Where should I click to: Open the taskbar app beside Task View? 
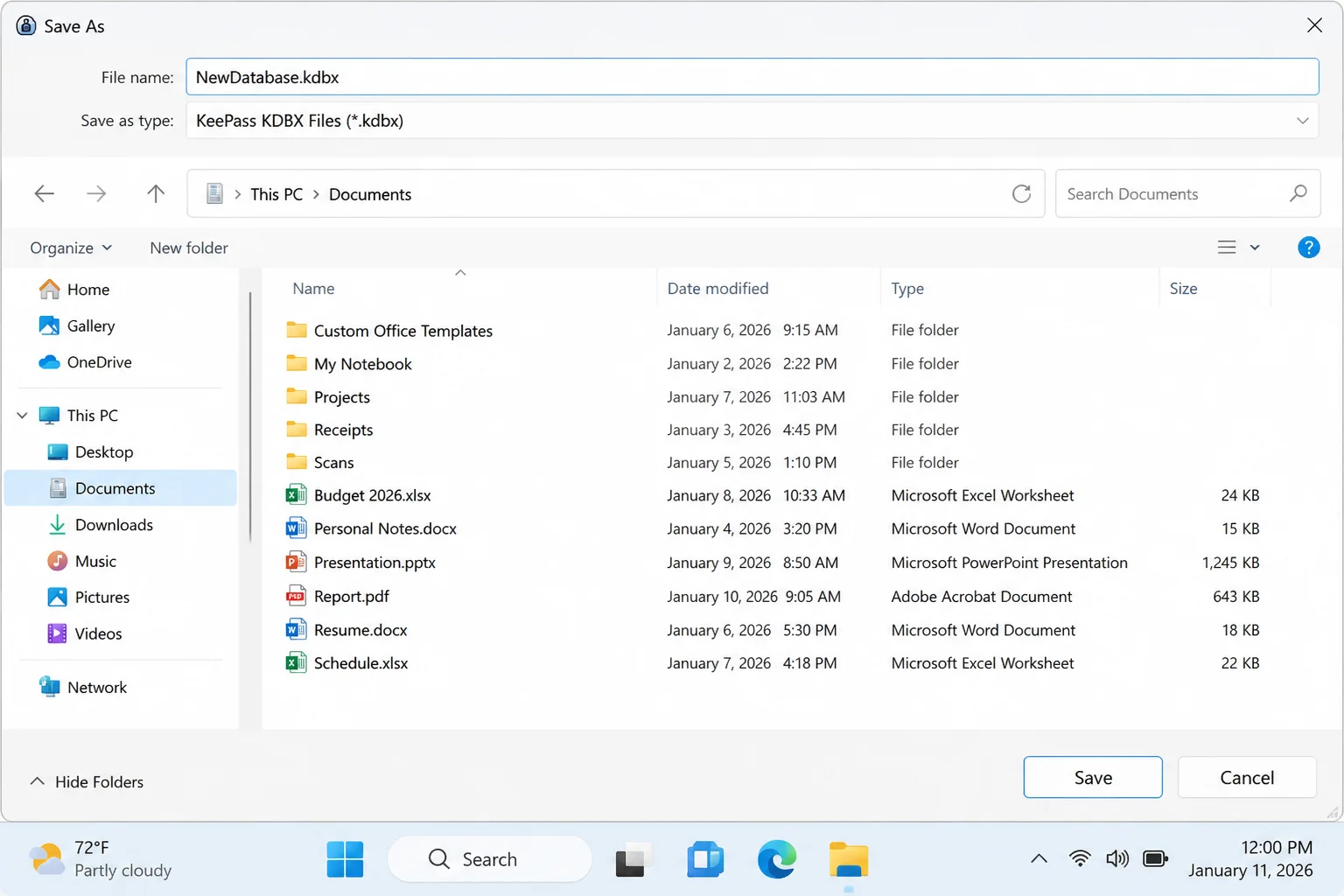(x=705, y=859)
